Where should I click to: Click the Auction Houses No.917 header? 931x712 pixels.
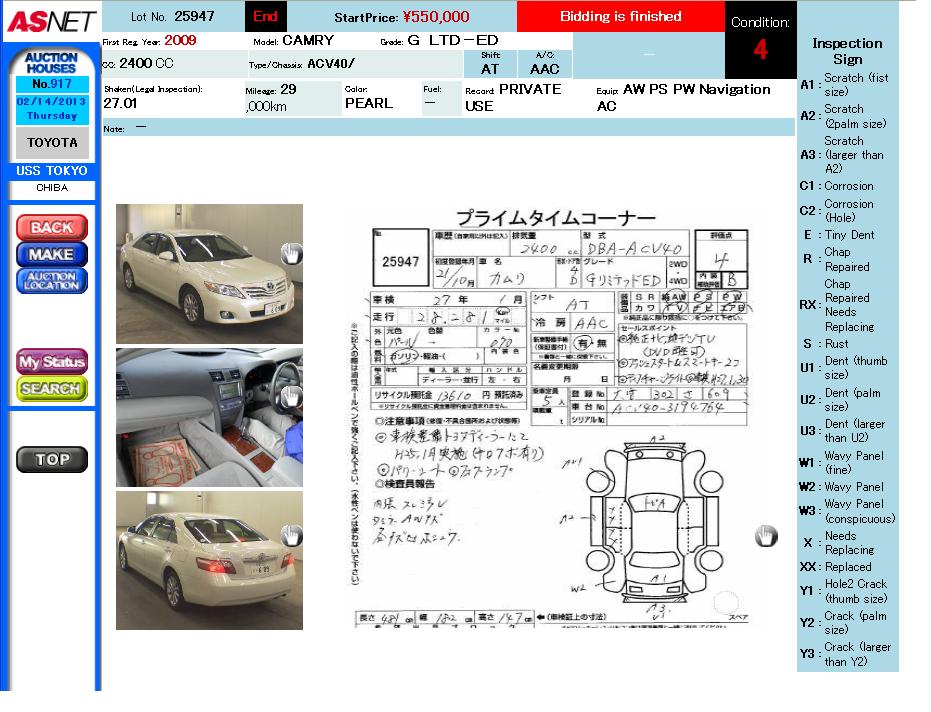click(51, 71)
